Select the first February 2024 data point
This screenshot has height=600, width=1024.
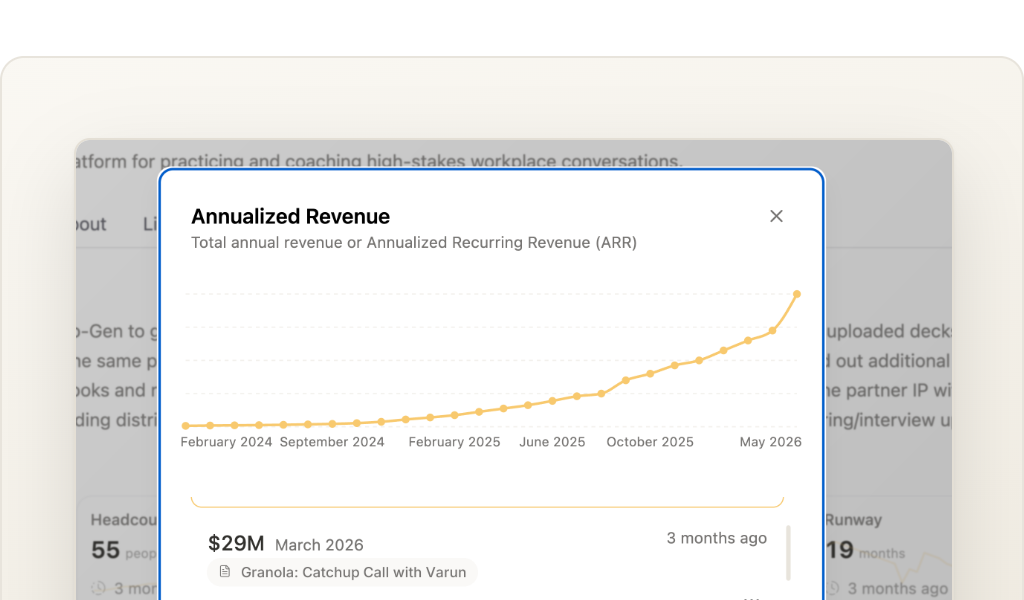coord(185,426)
